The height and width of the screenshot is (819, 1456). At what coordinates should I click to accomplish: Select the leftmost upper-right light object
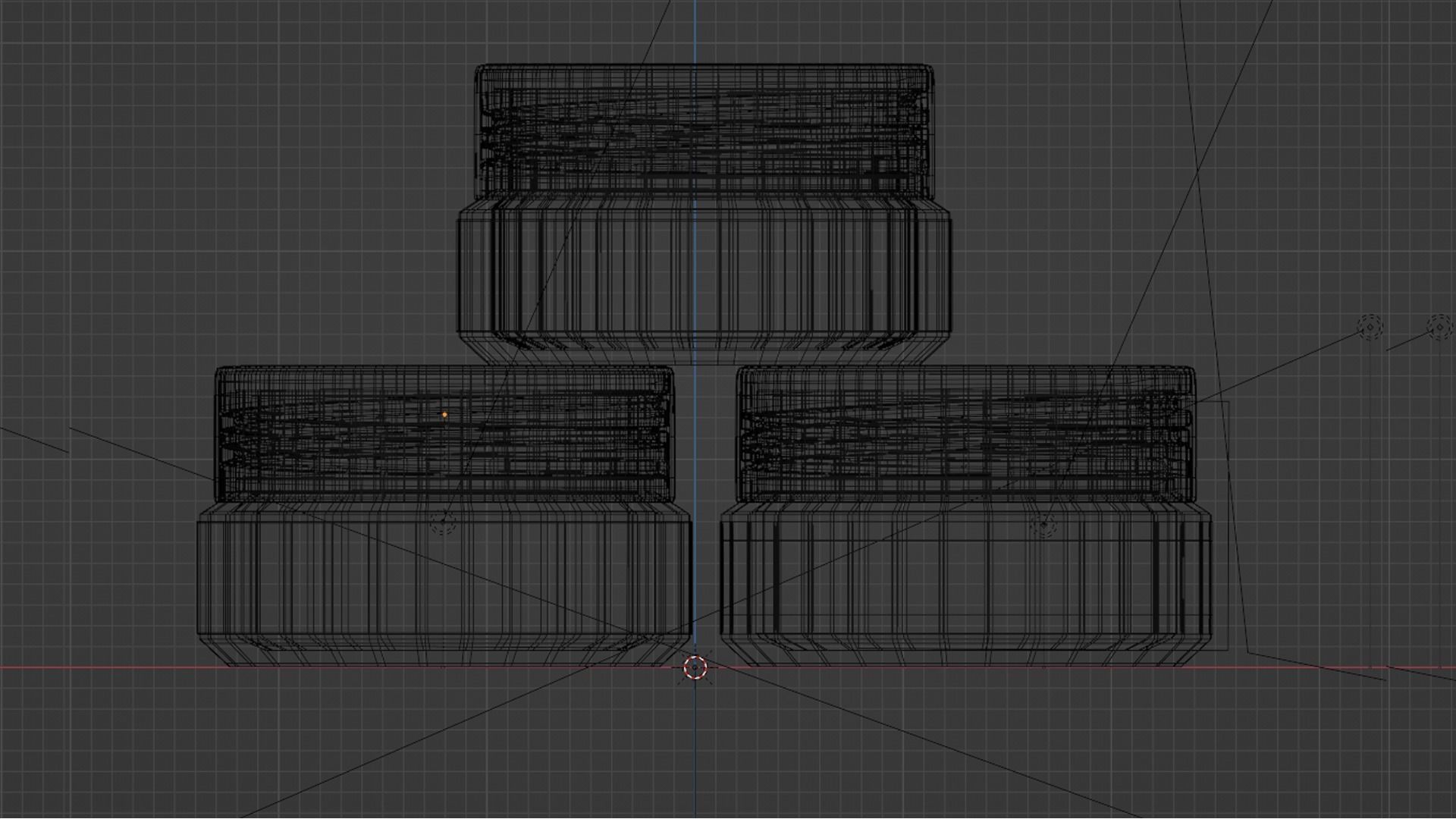(x=1370, y=327)
